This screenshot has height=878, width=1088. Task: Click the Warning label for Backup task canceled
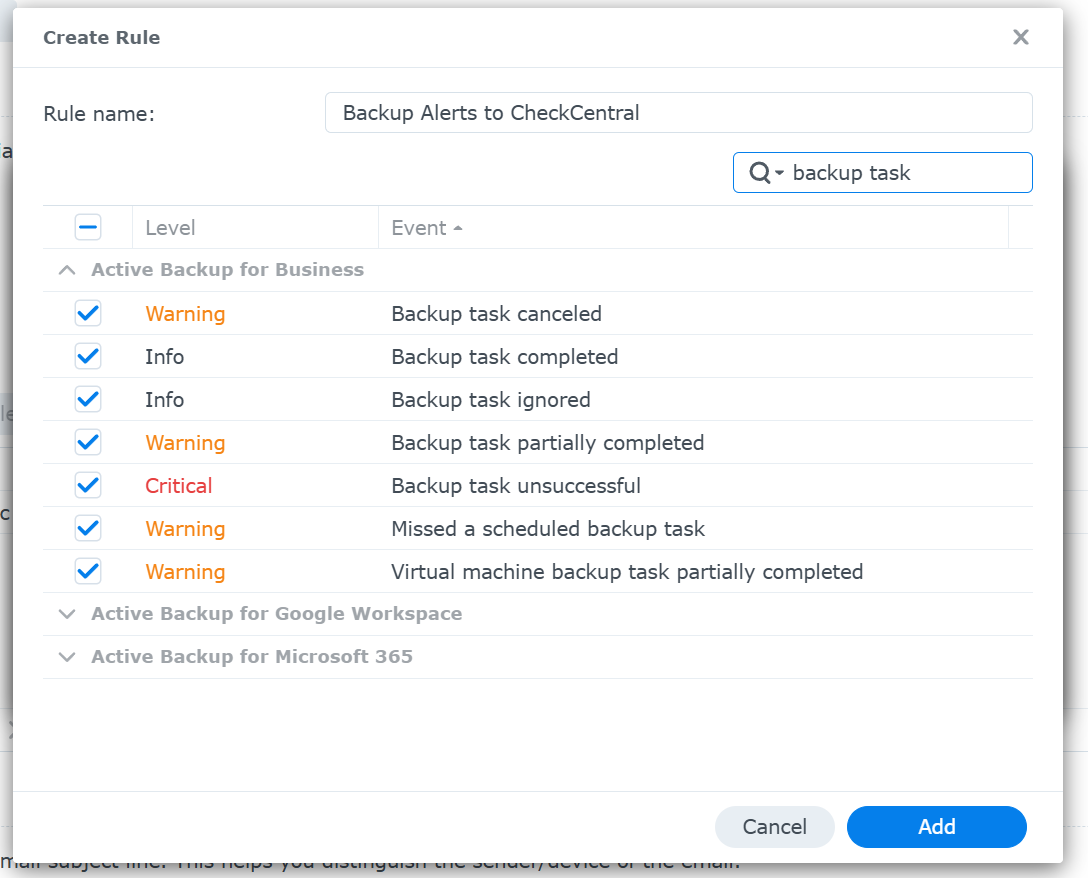click(185, 314)
